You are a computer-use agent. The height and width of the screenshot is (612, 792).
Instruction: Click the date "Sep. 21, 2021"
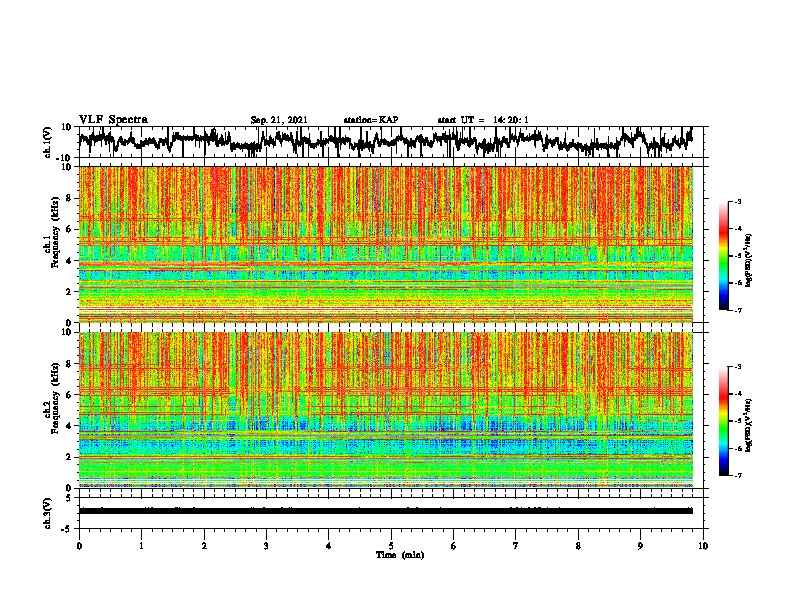(279, 120)
